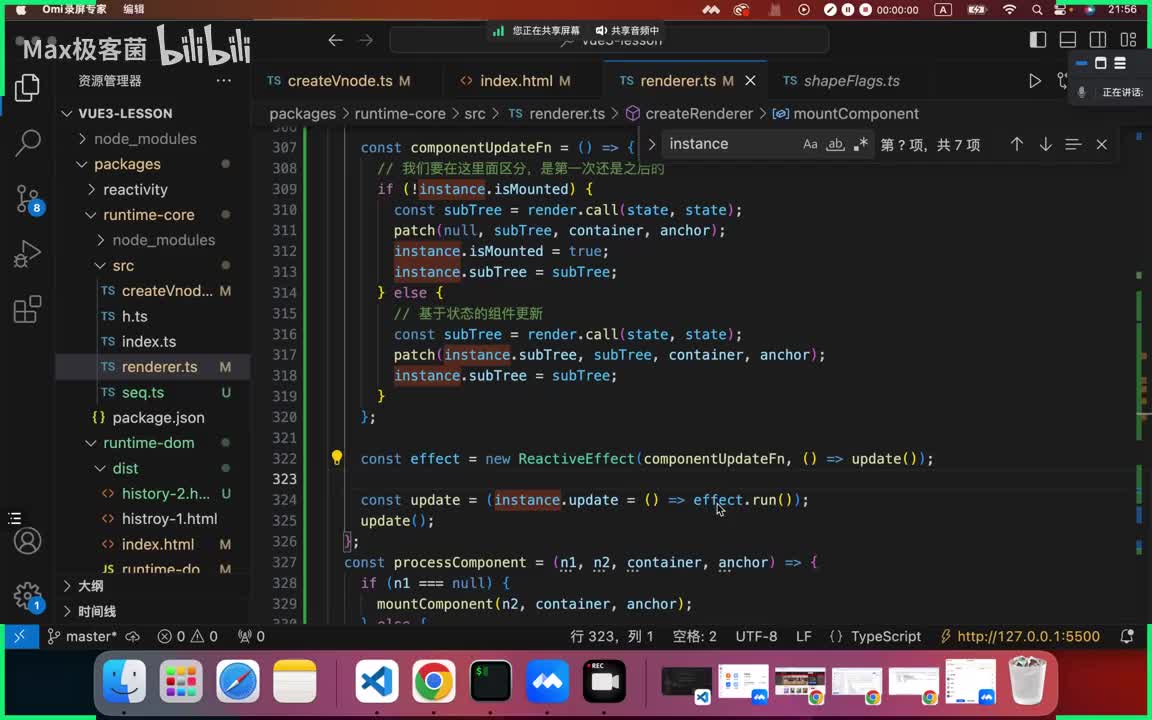Open Spotlight search in the macOS menu bar
This screenshot has width=1152, height=720.
(1037, 10)
